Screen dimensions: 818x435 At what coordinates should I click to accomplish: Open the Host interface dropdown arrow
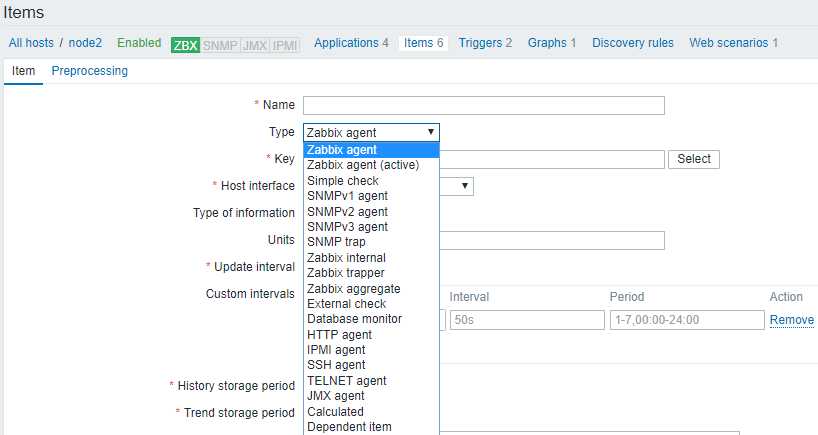pyautogui.click(x=464, y=186)
